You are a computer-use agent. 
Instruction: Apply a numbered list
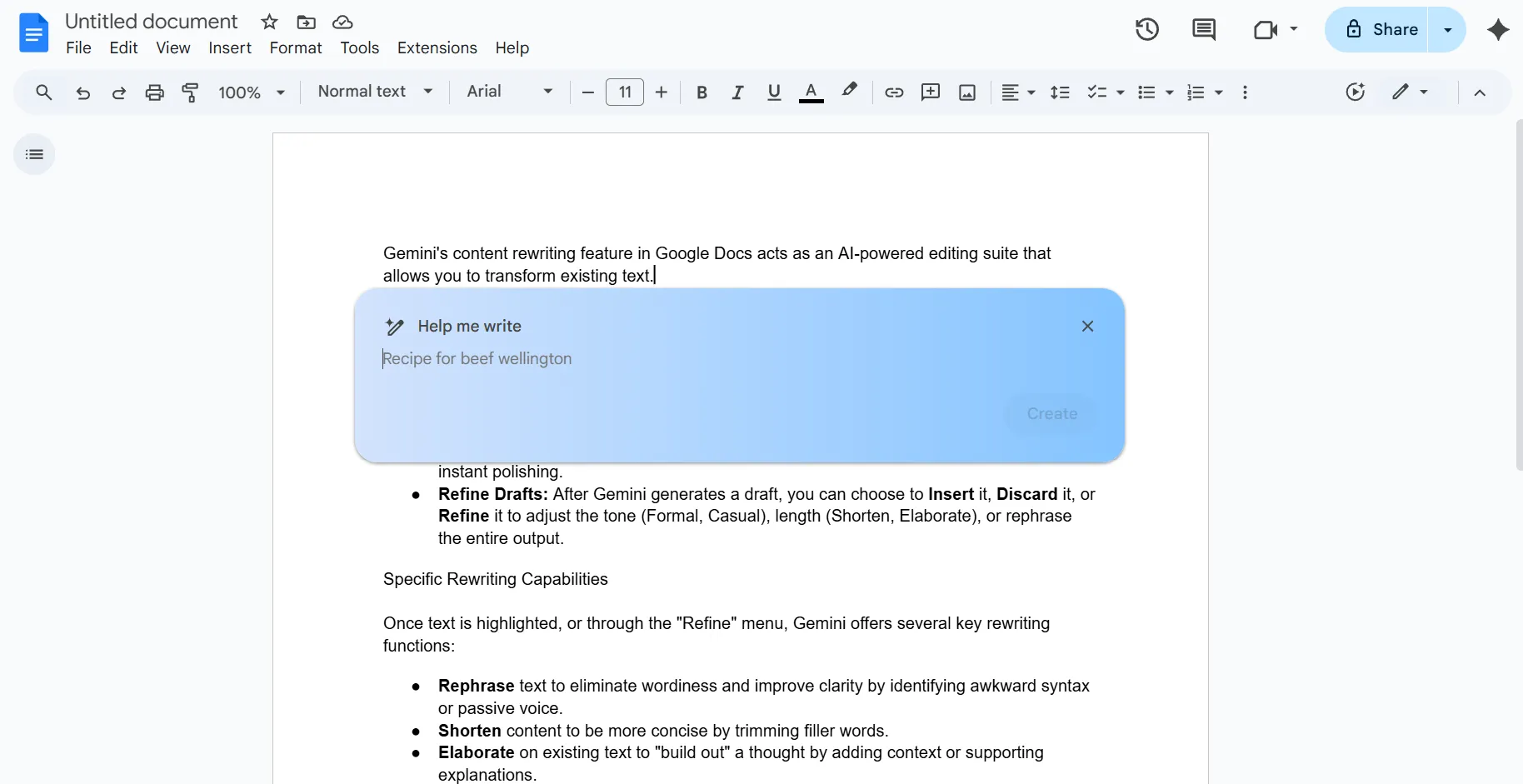coord(1196,92)
